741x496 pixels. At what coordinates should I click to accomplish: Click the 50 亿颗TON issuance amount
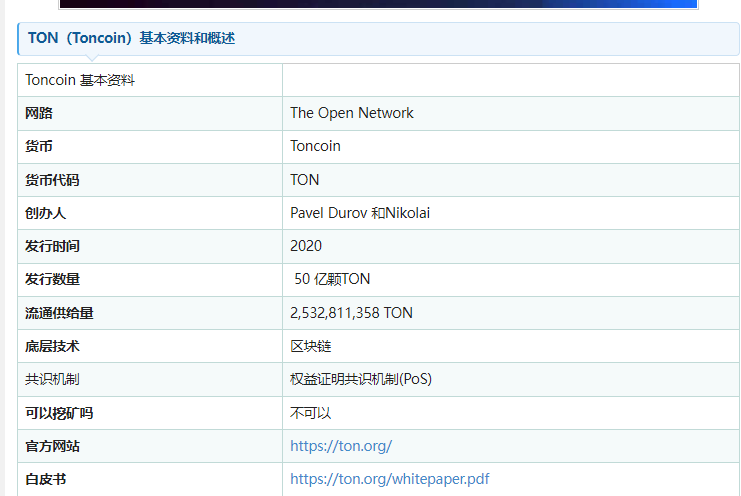click(x=332, y=279)
